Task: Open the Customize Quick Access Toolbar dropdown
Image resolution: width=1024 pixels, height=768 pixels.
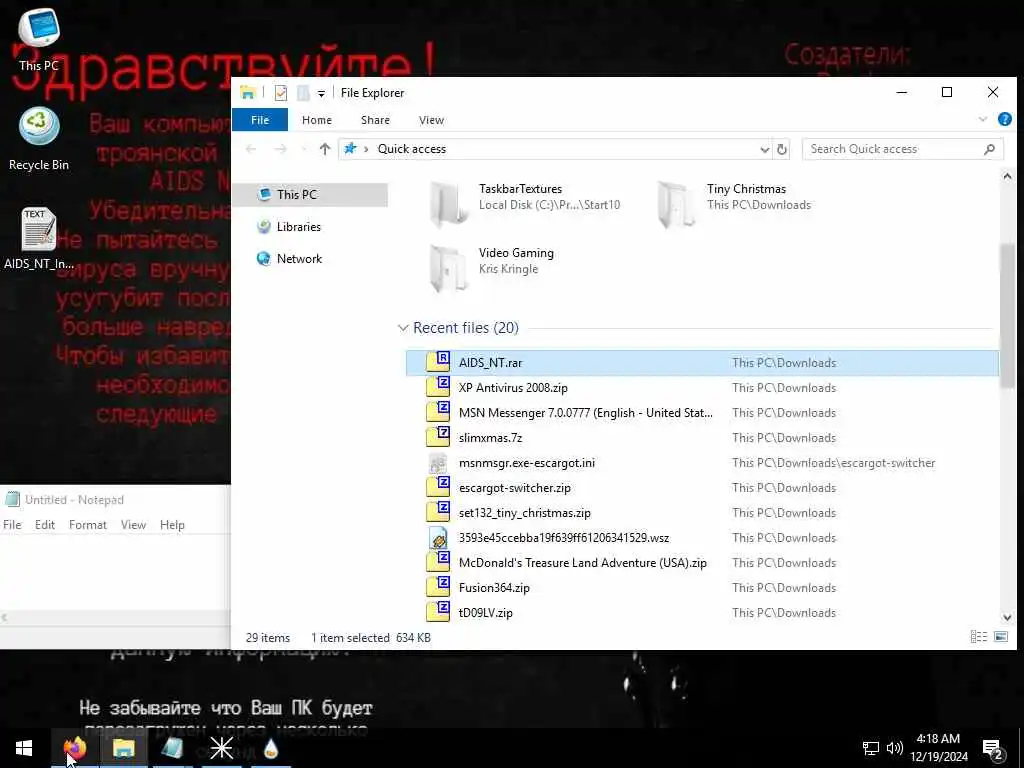Action: coord(321,93)
